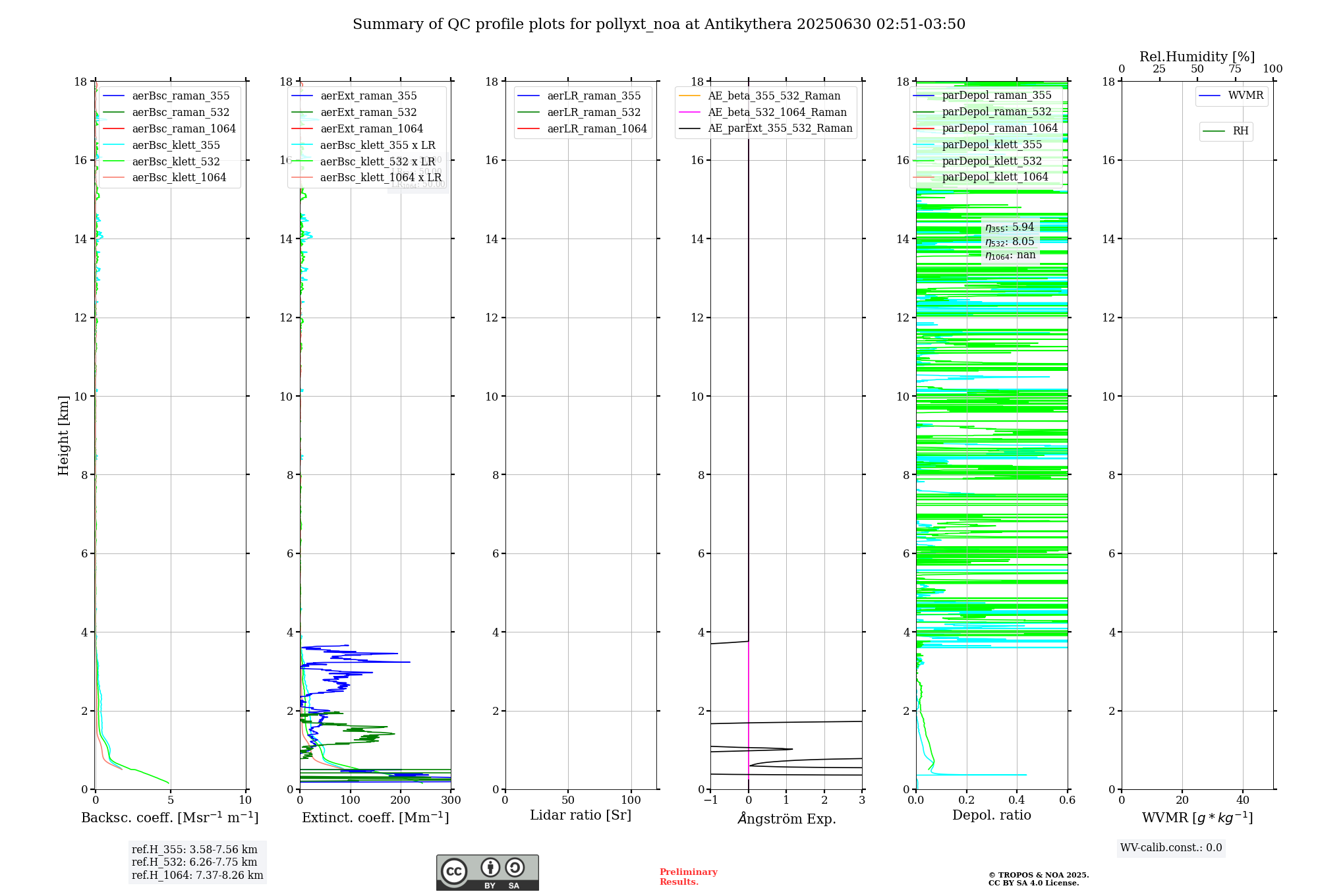The height and width of the screenshot is (896, 1318).
Task: Click legend entry parDepol_raman_355
Action: point(996,96)
